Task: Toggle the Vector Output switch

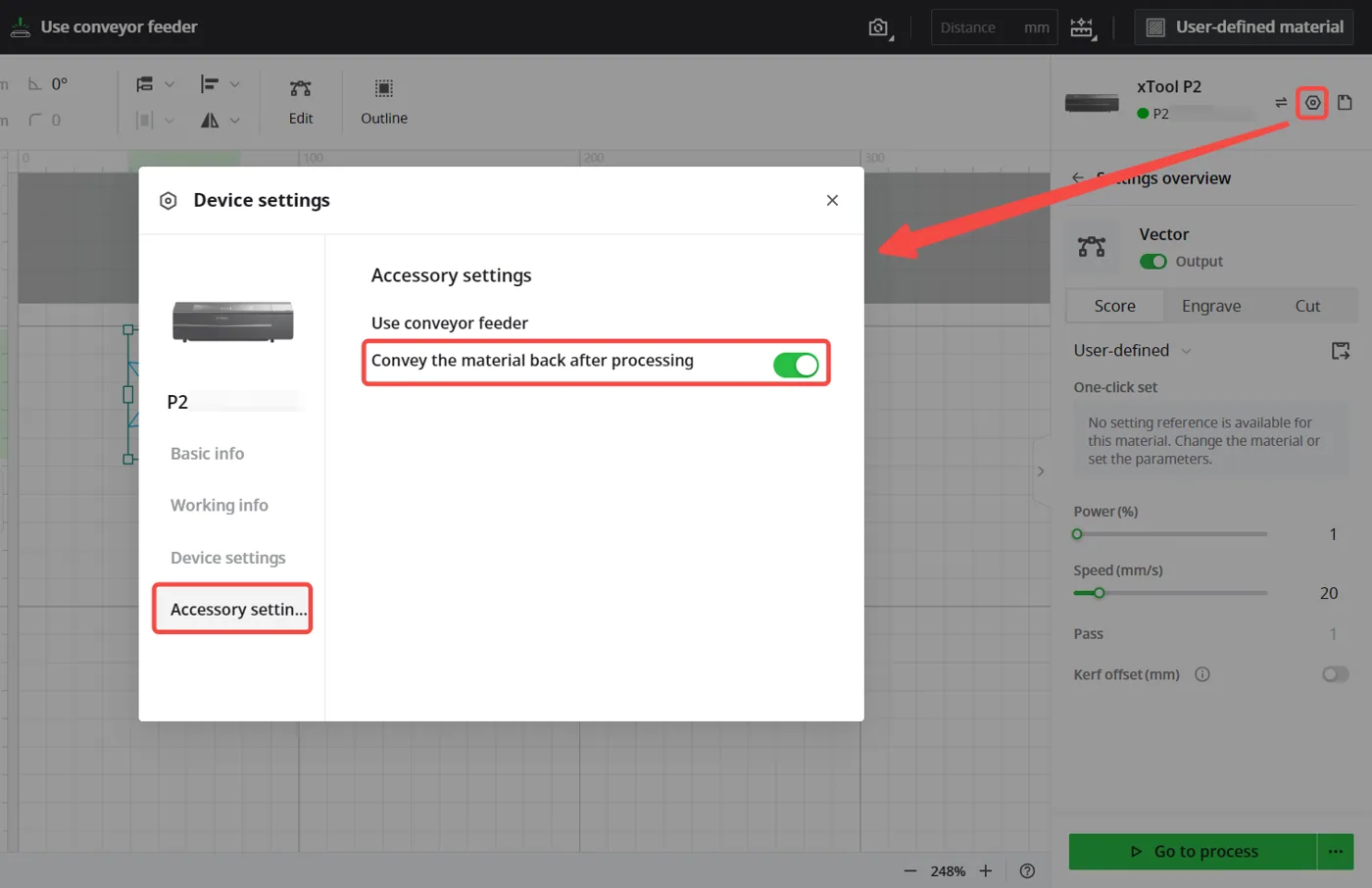Action: tap(1153, 262)
